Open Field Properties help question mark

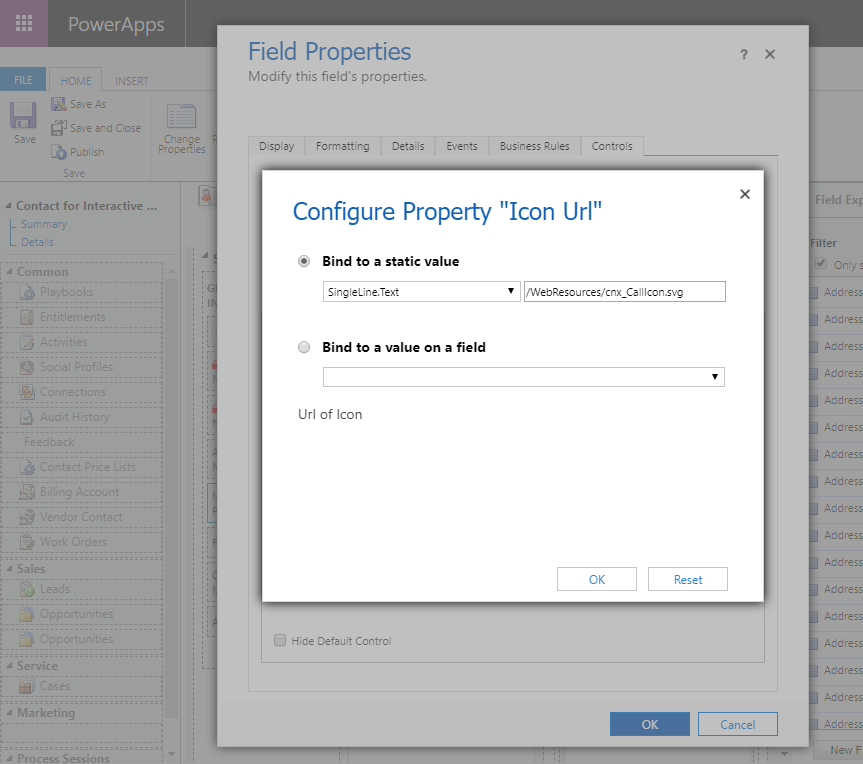pyautogui.click(x=744, y=54)
